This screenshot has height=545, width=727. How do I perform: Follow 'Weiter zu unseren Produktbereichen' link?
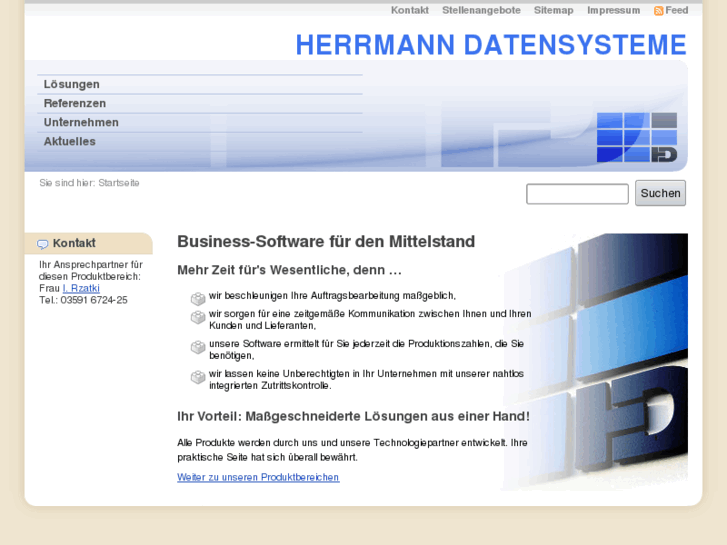[x=258, y=477]
